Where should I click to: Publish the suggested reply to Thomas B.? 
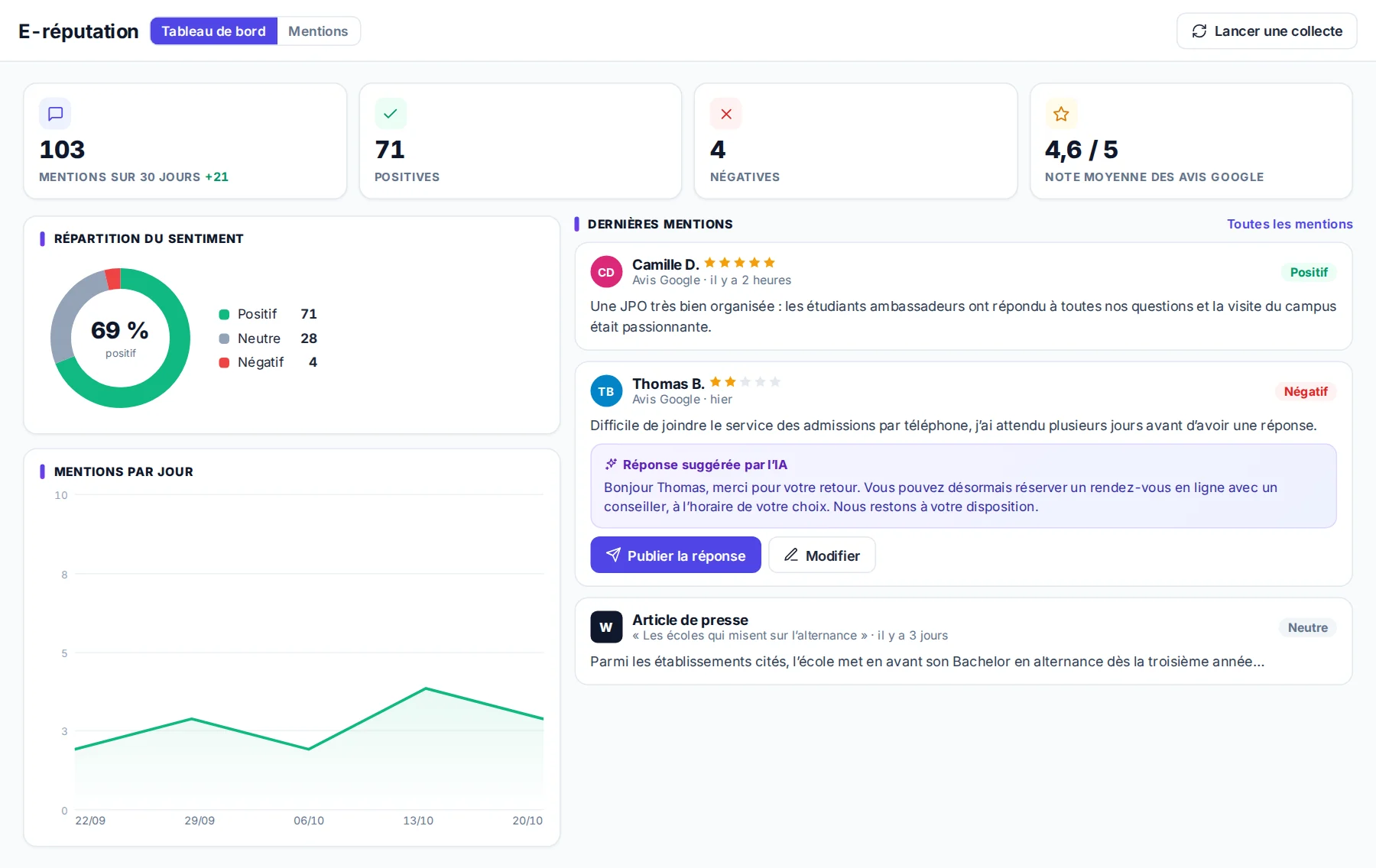coord(676,555)
